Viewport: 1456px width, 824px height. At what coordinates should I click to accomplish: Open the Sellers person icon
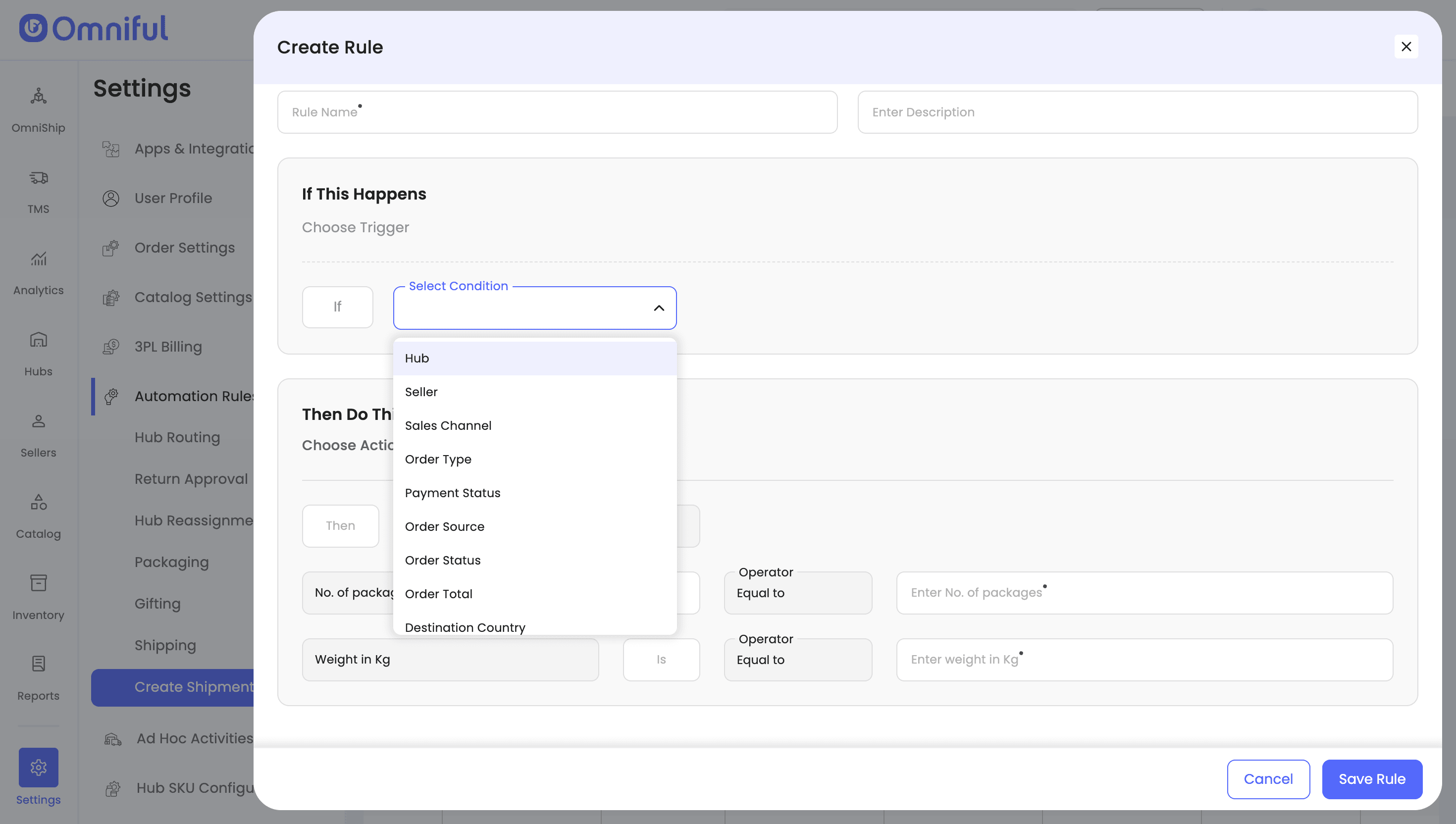[x=38, y=421]
